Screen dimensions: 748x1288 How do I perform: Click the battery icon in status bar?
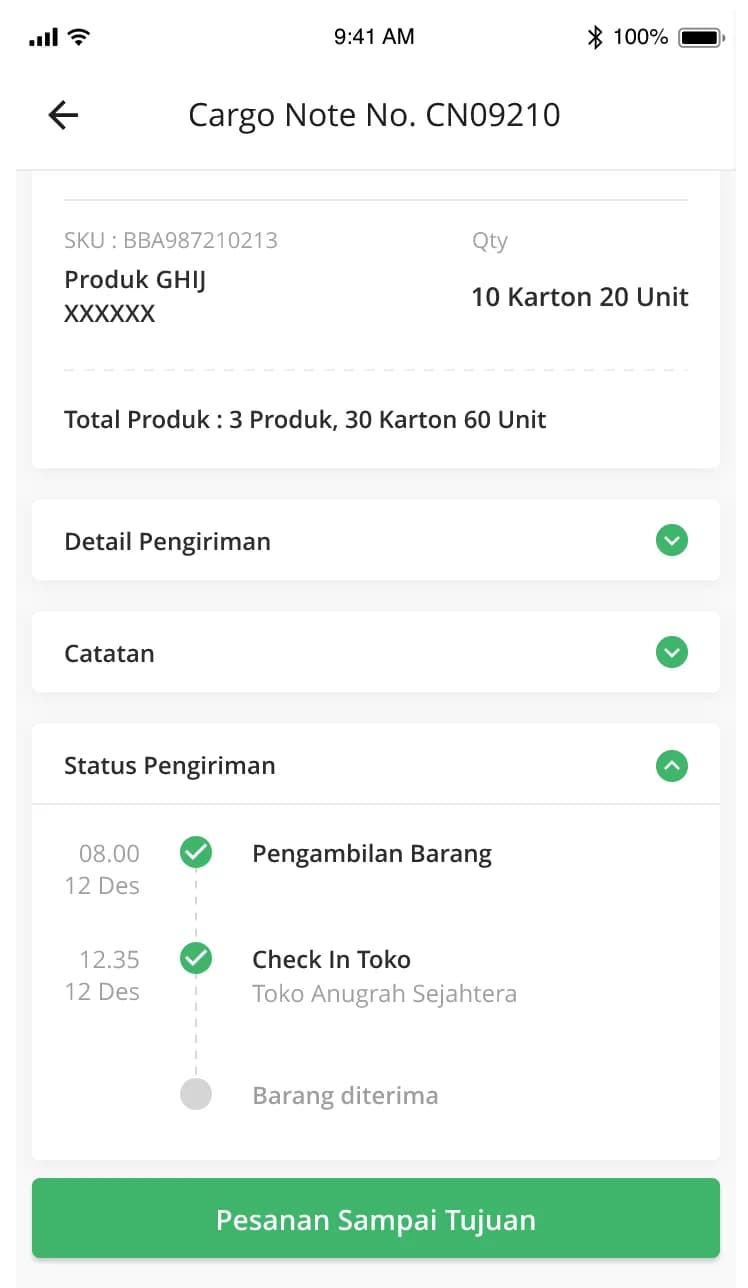click(701, 37)
